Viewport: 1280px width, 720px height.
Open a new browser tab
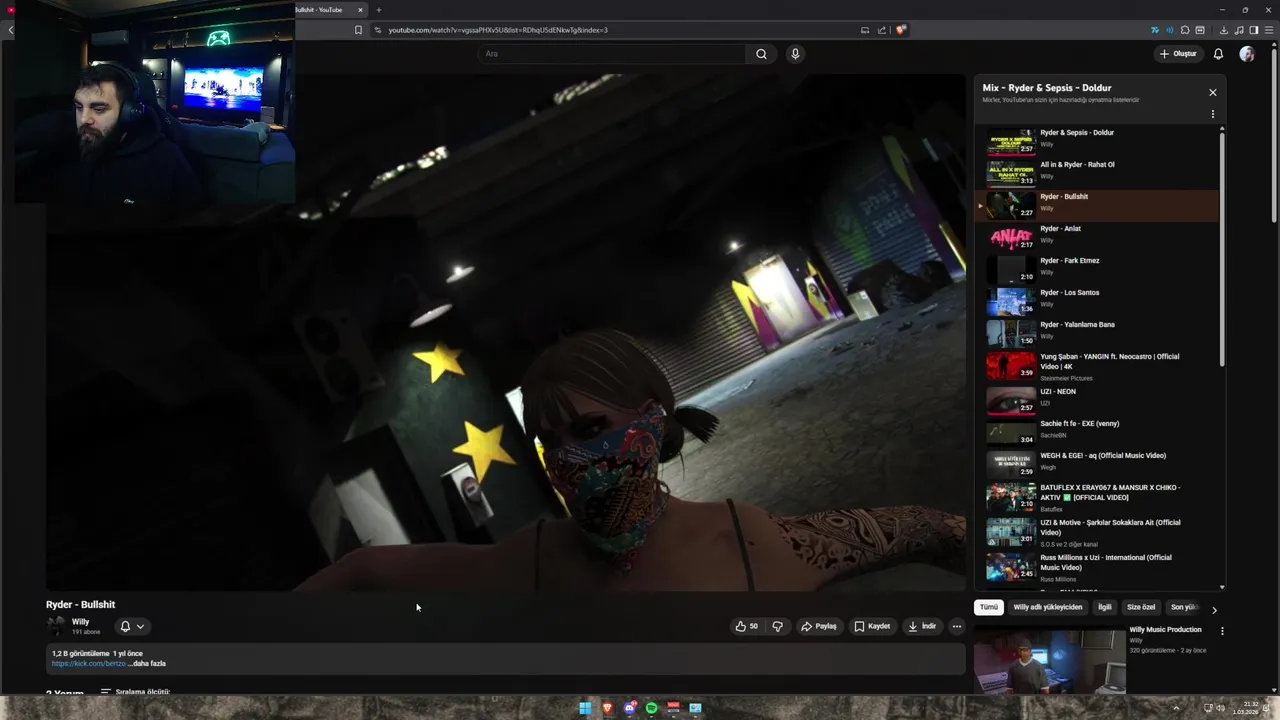[x=378, y=10]
